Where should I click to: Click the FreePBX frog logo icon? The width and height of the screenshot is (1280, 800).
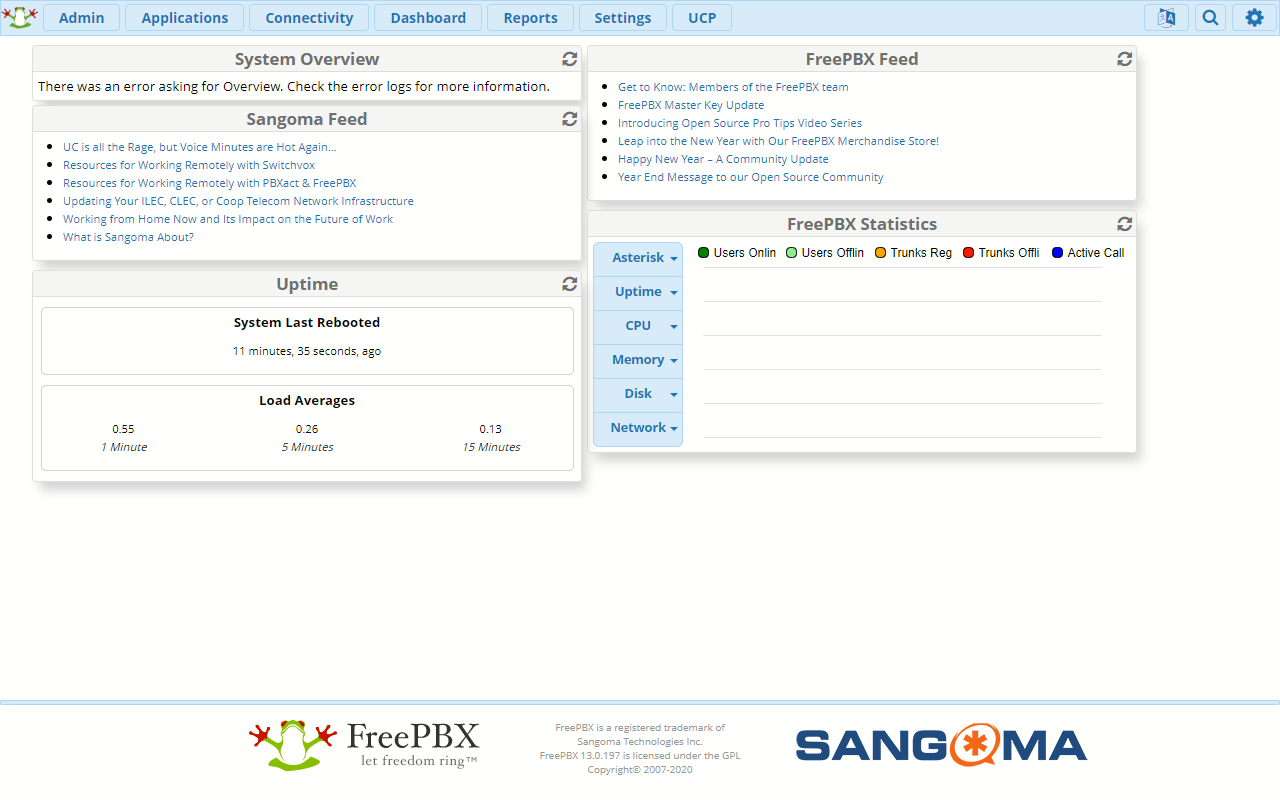click(20, 17)
